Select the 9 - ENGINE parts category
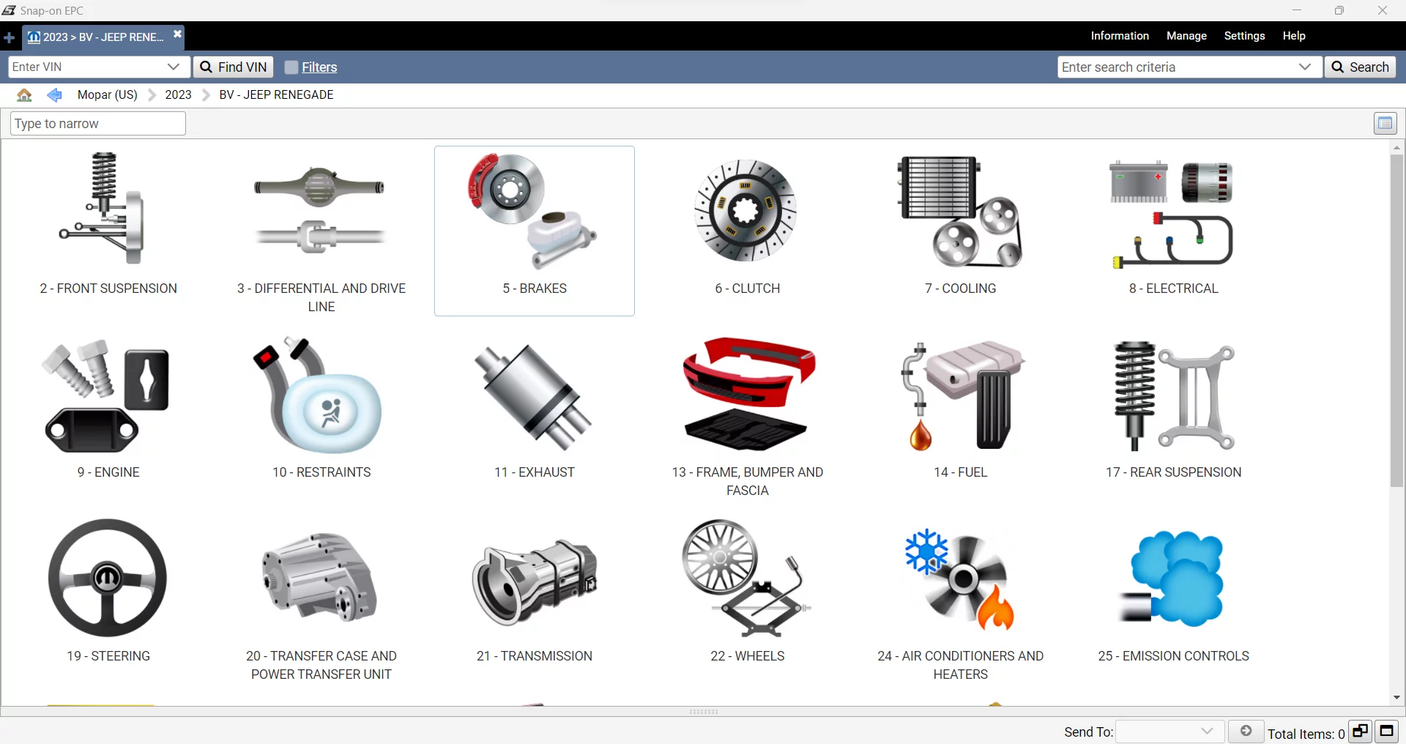The height and width of the screenshot is (744, 1406). click(x=107, y=395)
